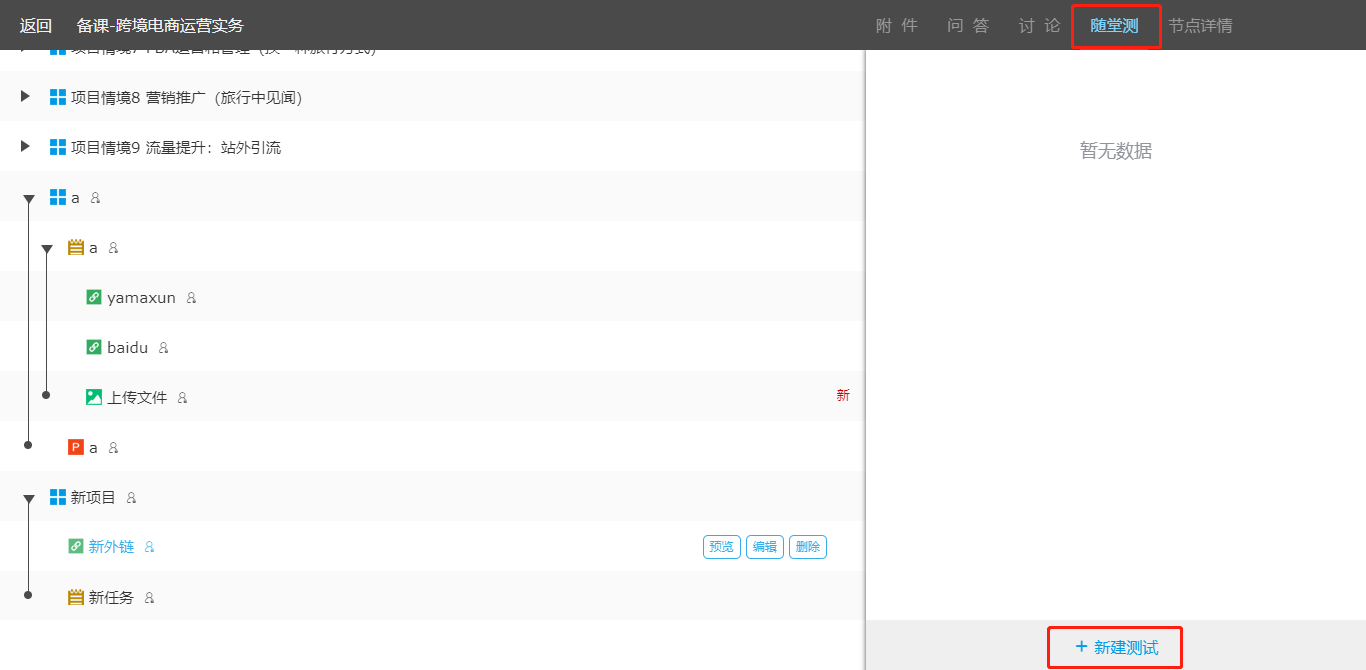Click user icon next to PPT a
Screen dimensions: 1366x670
click(x=114, y=448)
